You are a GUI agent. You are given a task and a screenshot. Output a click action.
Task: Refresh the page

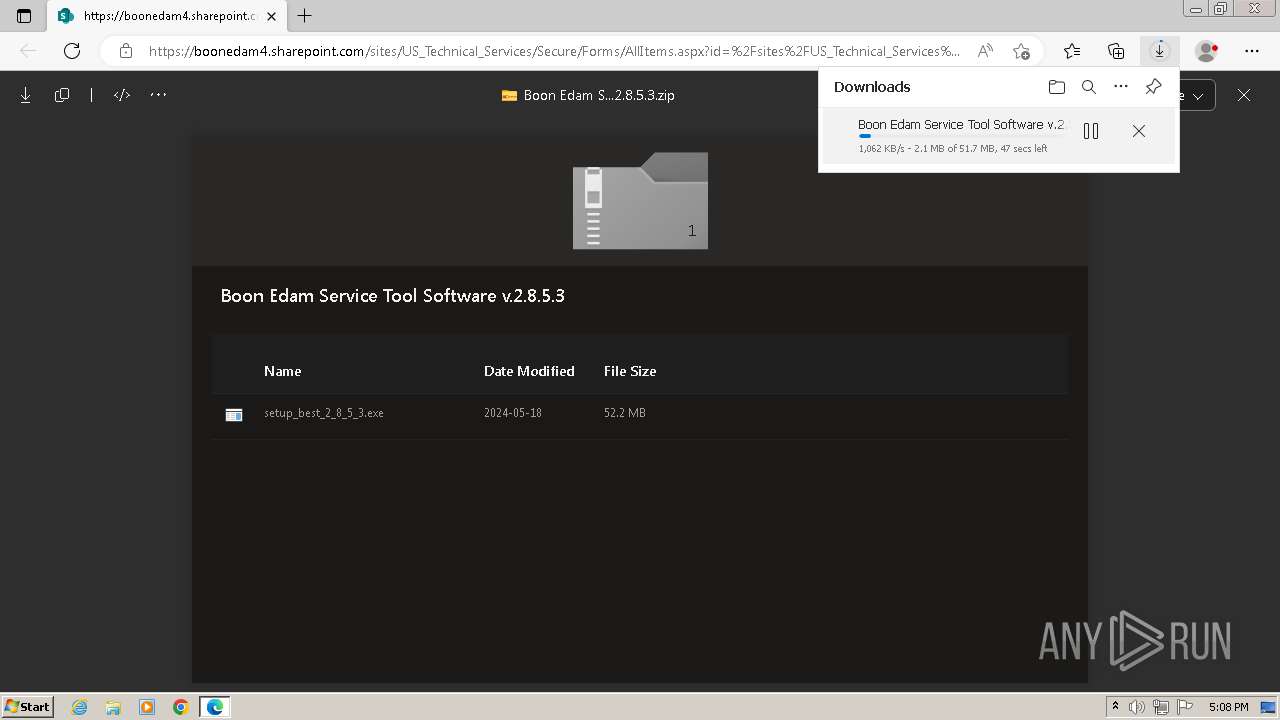coord(72,51)
